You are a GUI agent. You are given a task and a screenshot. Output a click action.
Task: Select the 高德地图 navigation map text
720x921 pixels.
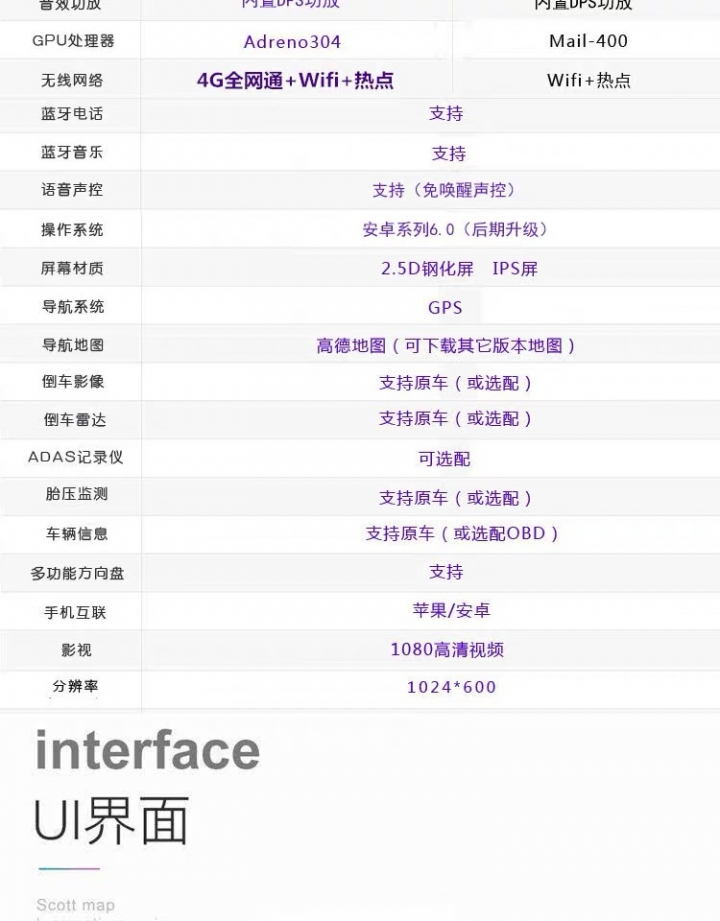pos(446,345)
